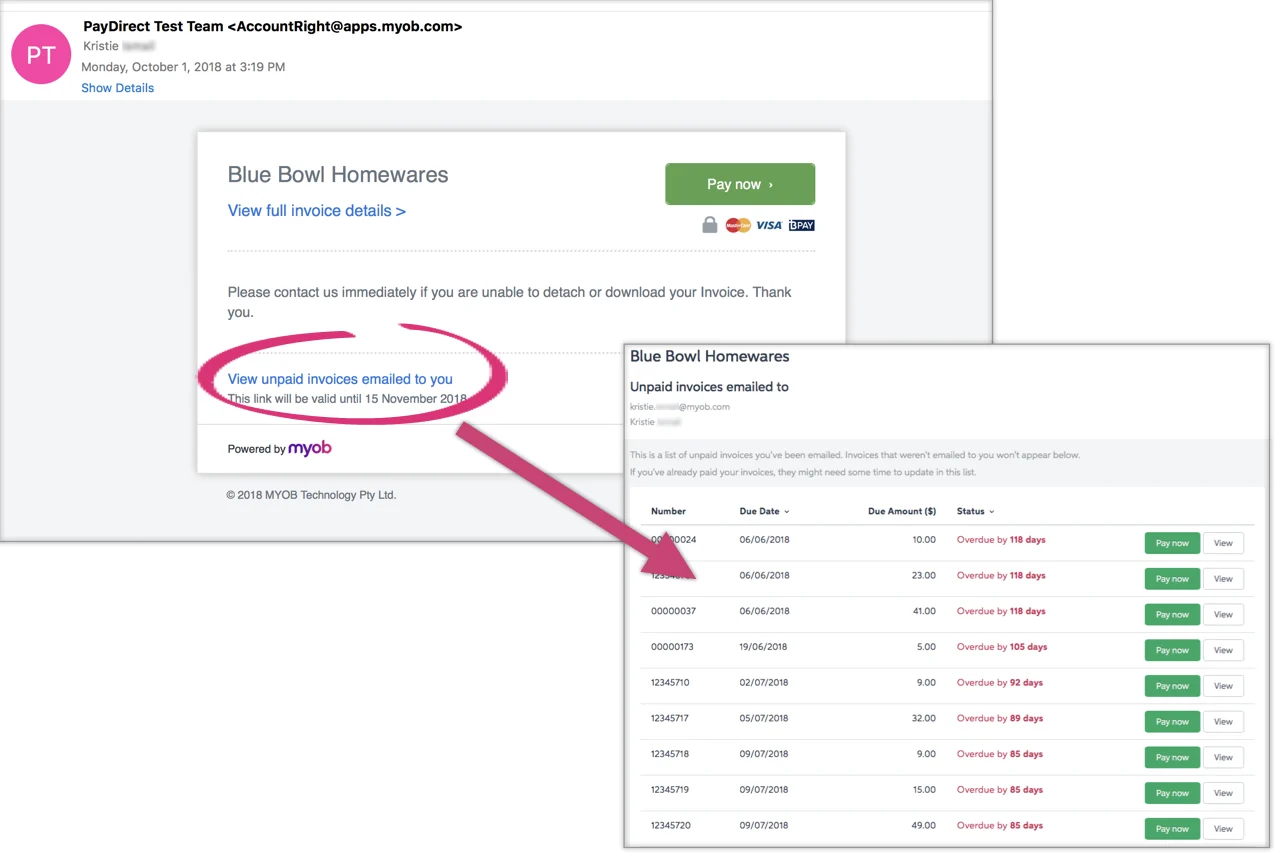Click the 49.00 due amount
Viewport: 1276px width, 855px height.
[x=925, y=826]
